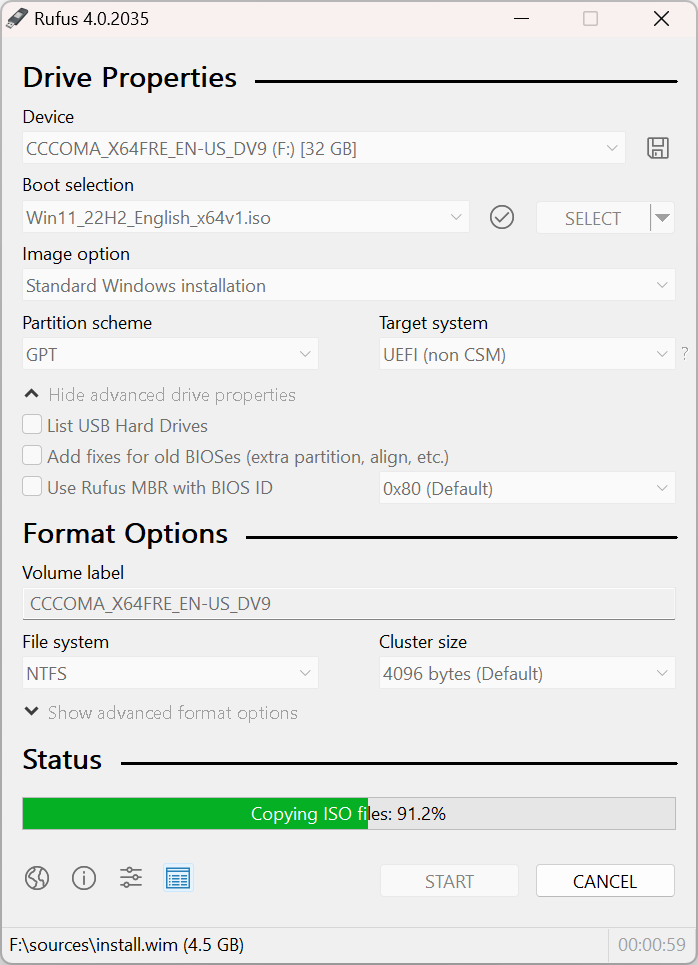This screenshot has height=965, width=698.
Task: Click the language selection globe icon
Action: pyautogui.click(x=37, y=878)
